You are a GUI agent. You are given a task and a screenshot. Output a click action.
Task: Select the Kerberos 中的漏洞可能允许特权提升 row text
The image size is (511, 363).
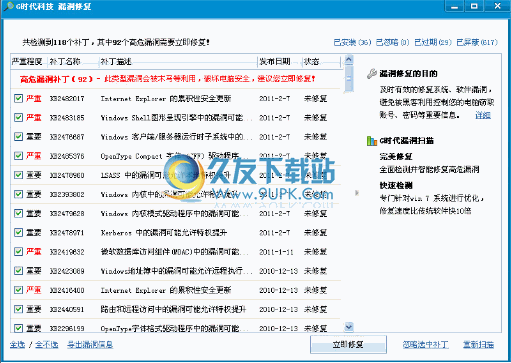coord(164,233)
